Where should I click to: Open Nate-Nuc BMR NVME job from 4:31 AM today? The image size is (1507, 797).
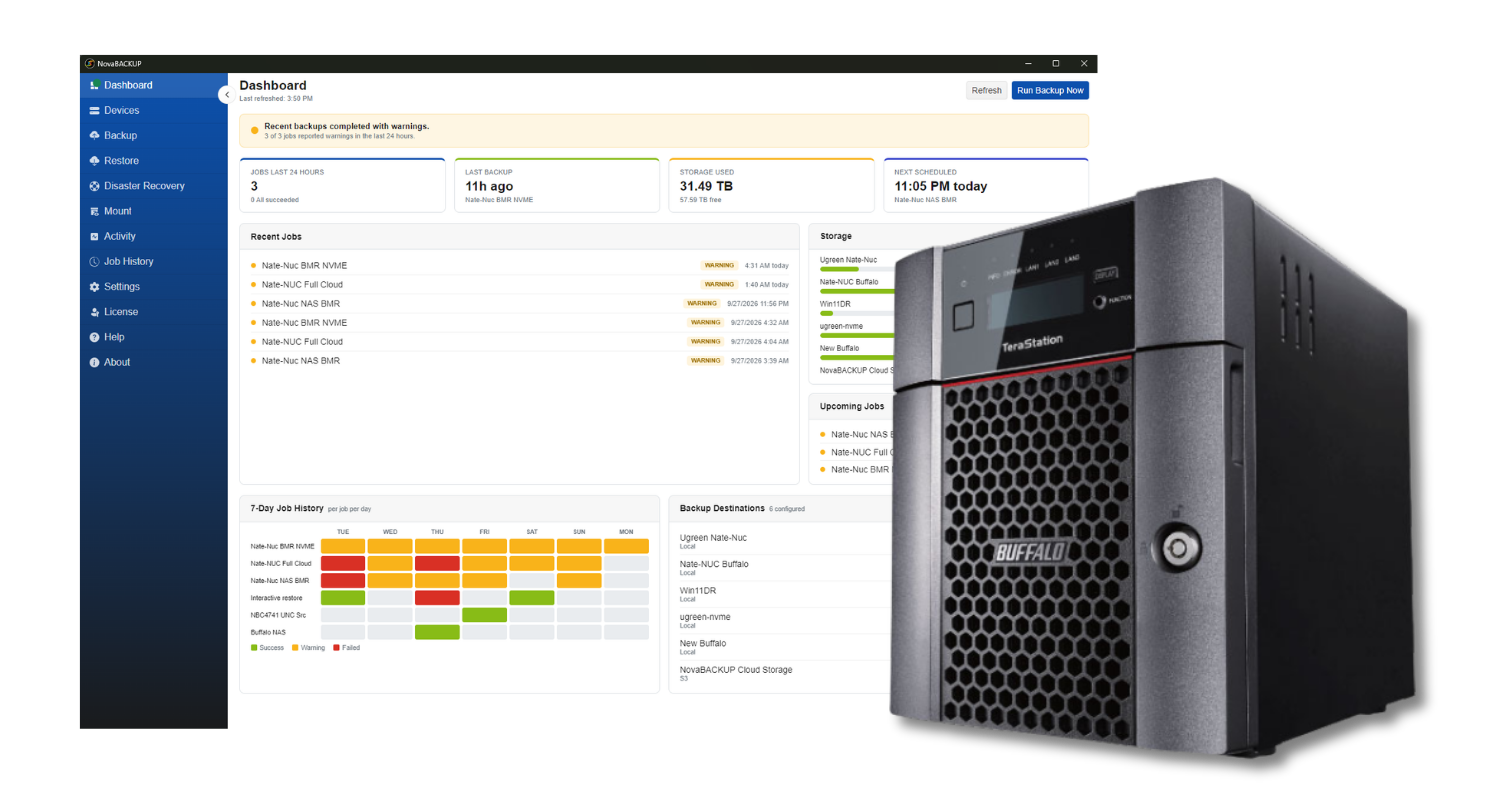click(520, 266)
